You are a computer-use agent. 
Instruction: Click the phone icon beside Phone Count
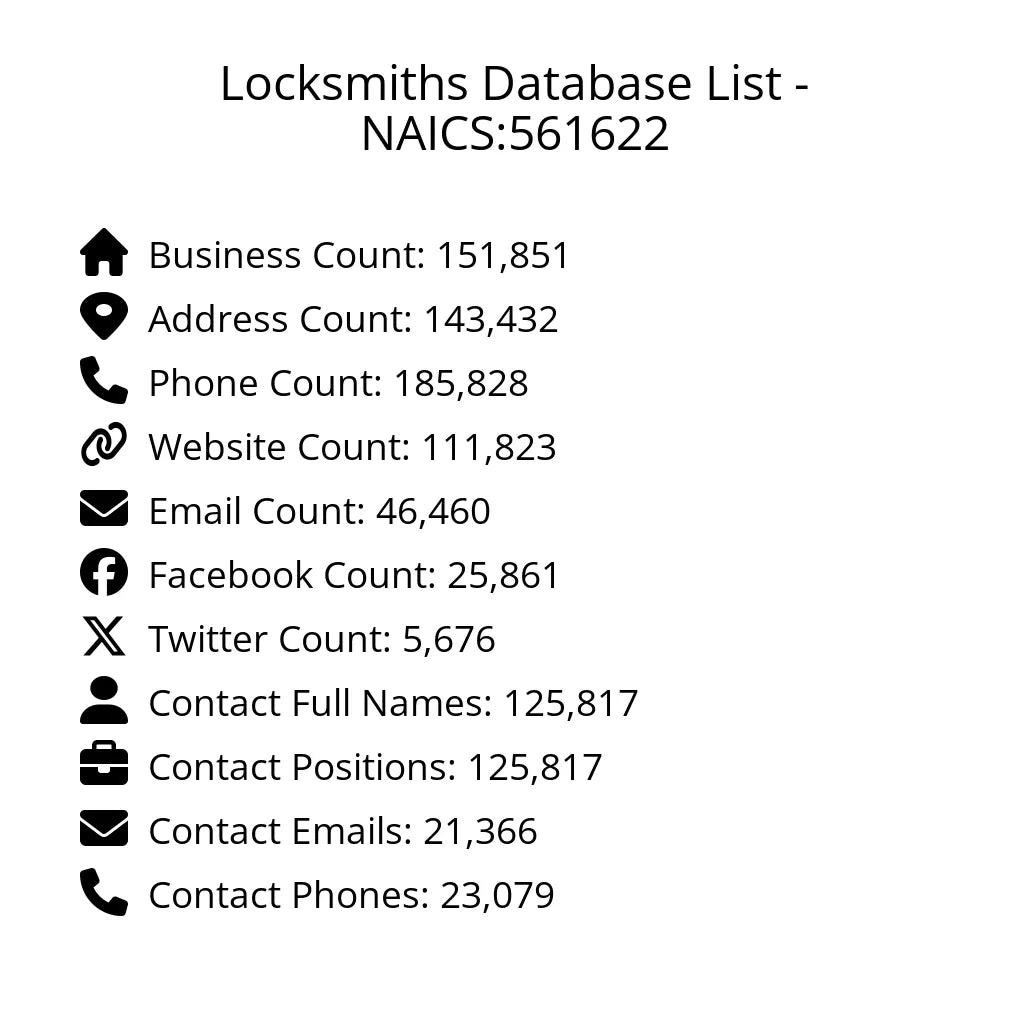104,381
